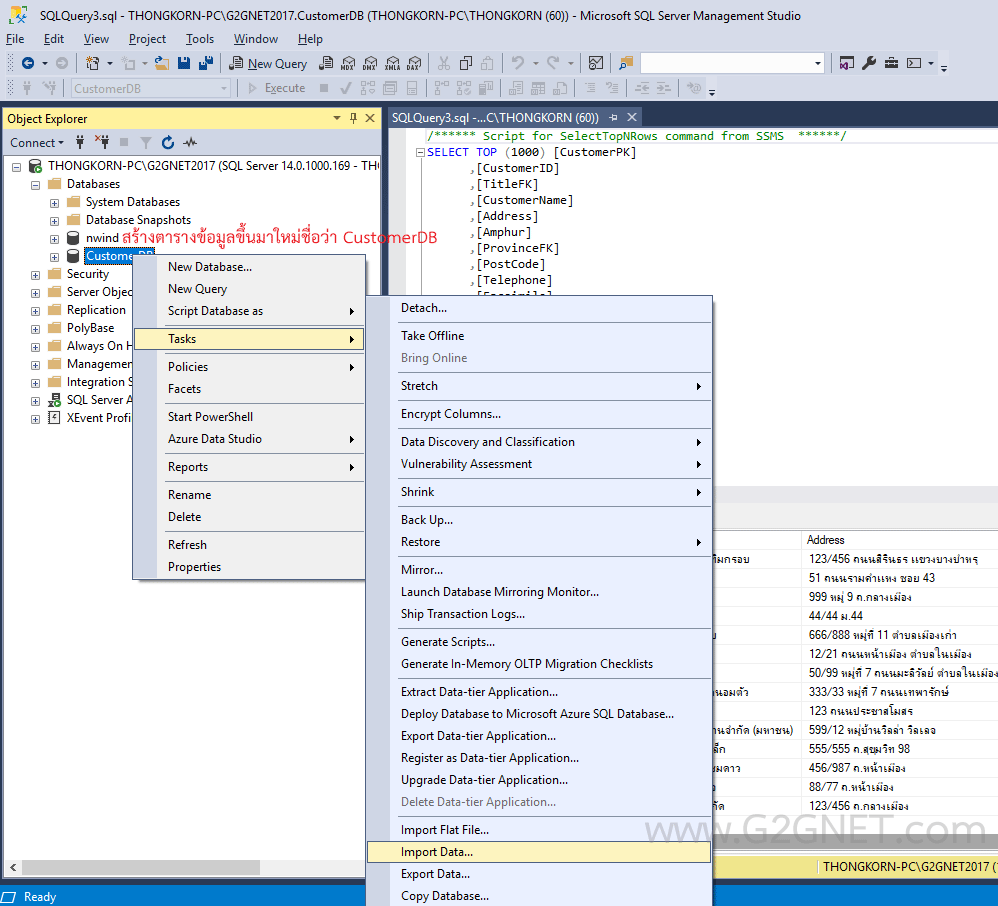998x906 pixels.
Task: Open the Toolbox briefcase icon
Action: [x=891, y=63]
